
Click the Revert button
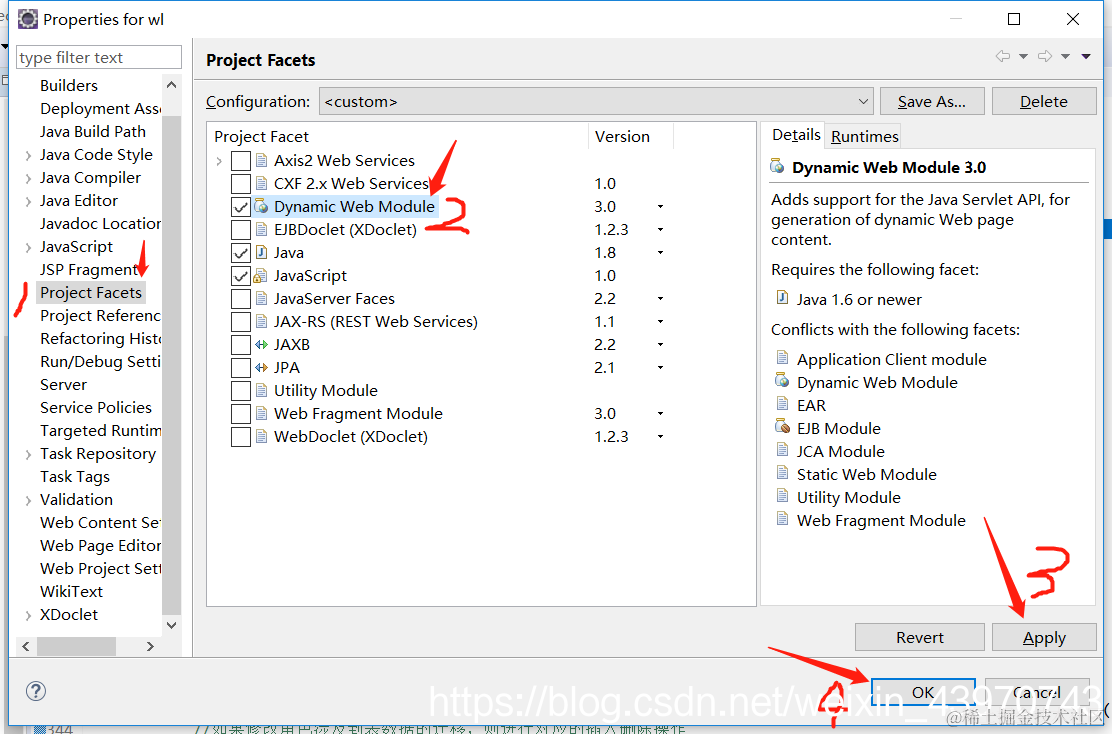tap(920, 638)
